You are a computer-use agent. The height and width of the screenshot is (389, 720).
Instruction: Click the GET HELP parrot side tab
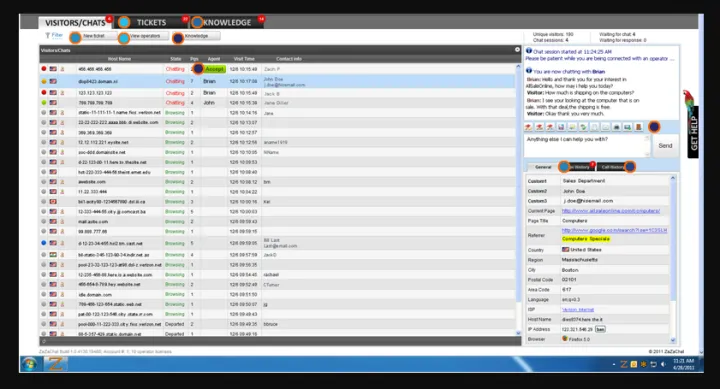[x=693, y=124]
